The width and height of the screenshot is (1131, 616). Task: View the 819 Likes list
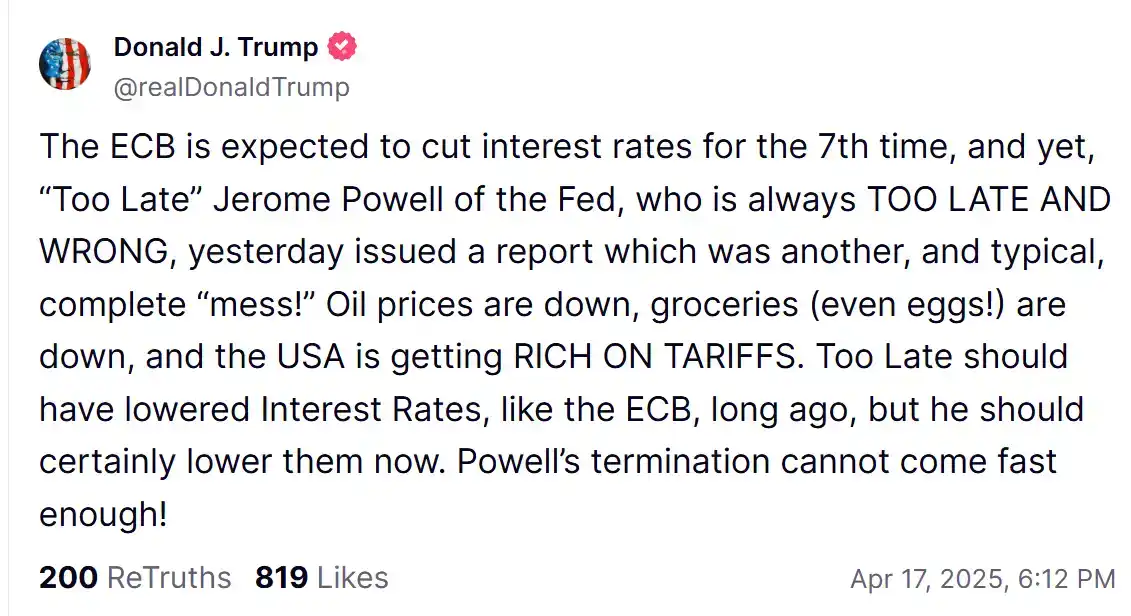tap(321, 577)
